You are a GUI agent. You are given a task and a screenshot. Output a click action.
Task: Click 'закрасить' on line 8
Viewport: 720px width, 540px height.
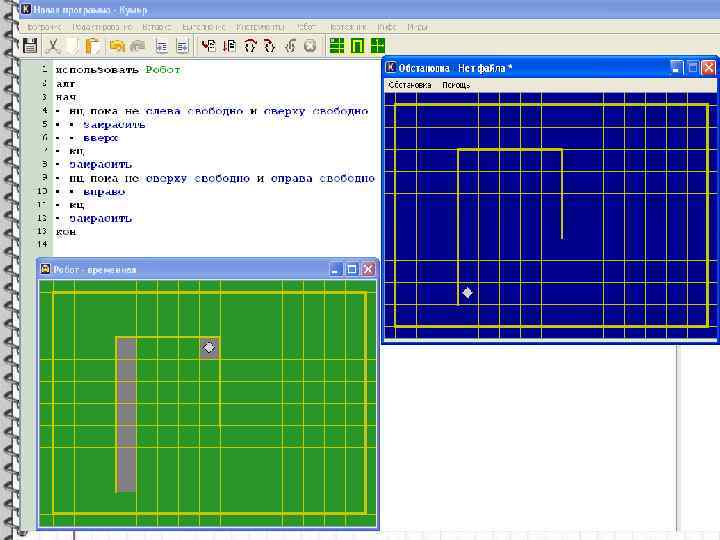pyautogui.click(x=100, y=164)
